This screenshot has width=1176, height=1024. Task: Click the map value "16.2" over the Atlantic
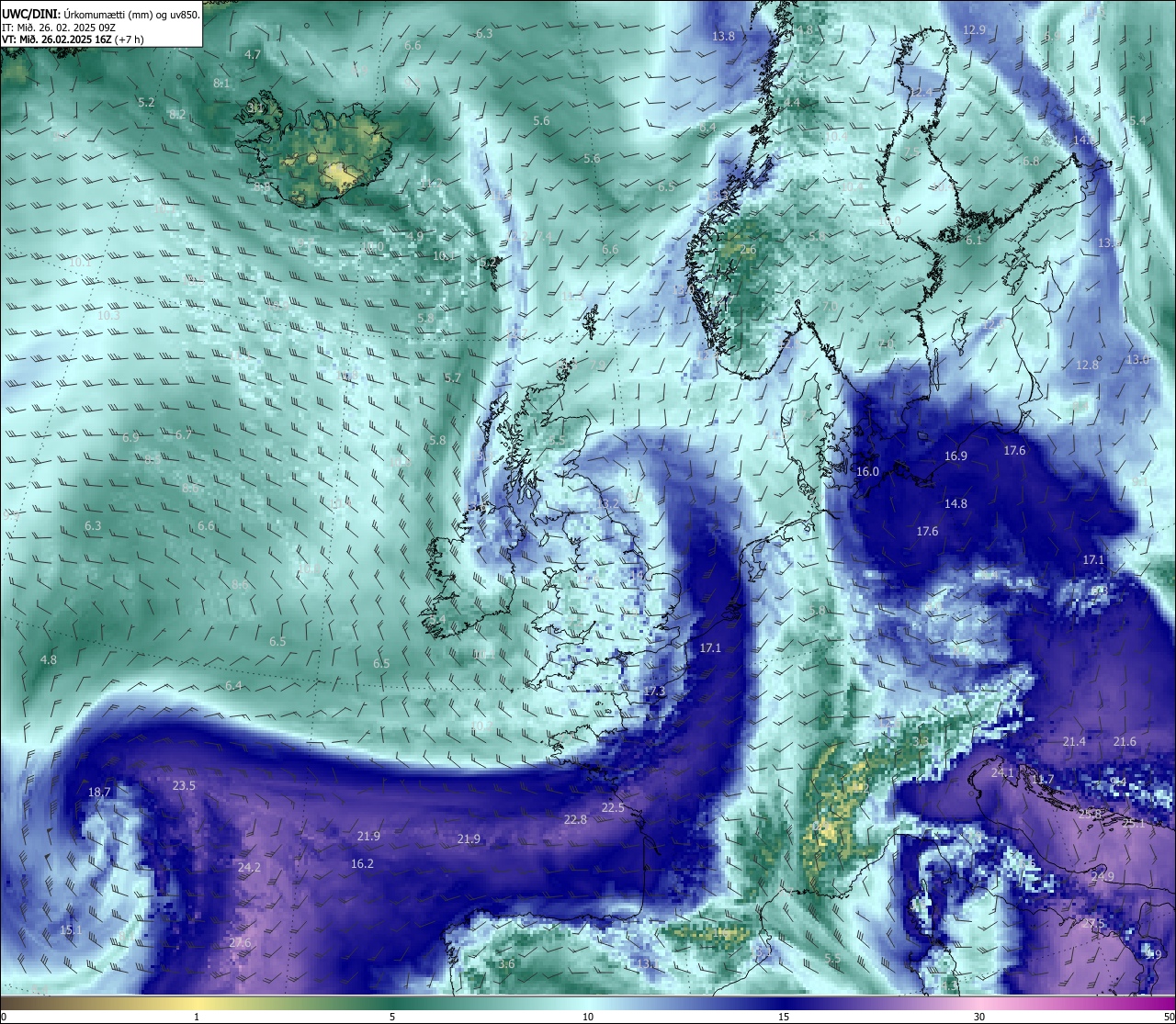(x=362, y=864)
